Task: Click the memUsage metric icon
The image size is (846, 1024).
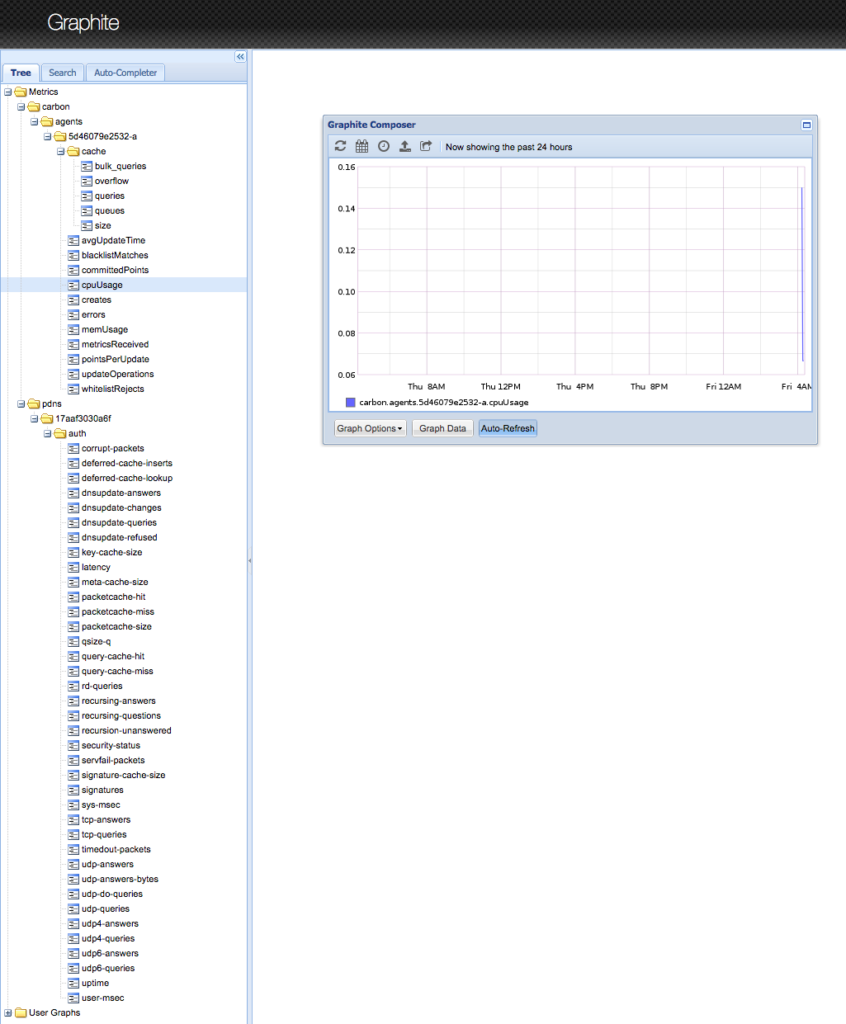Action: click(x=73, y=329)
